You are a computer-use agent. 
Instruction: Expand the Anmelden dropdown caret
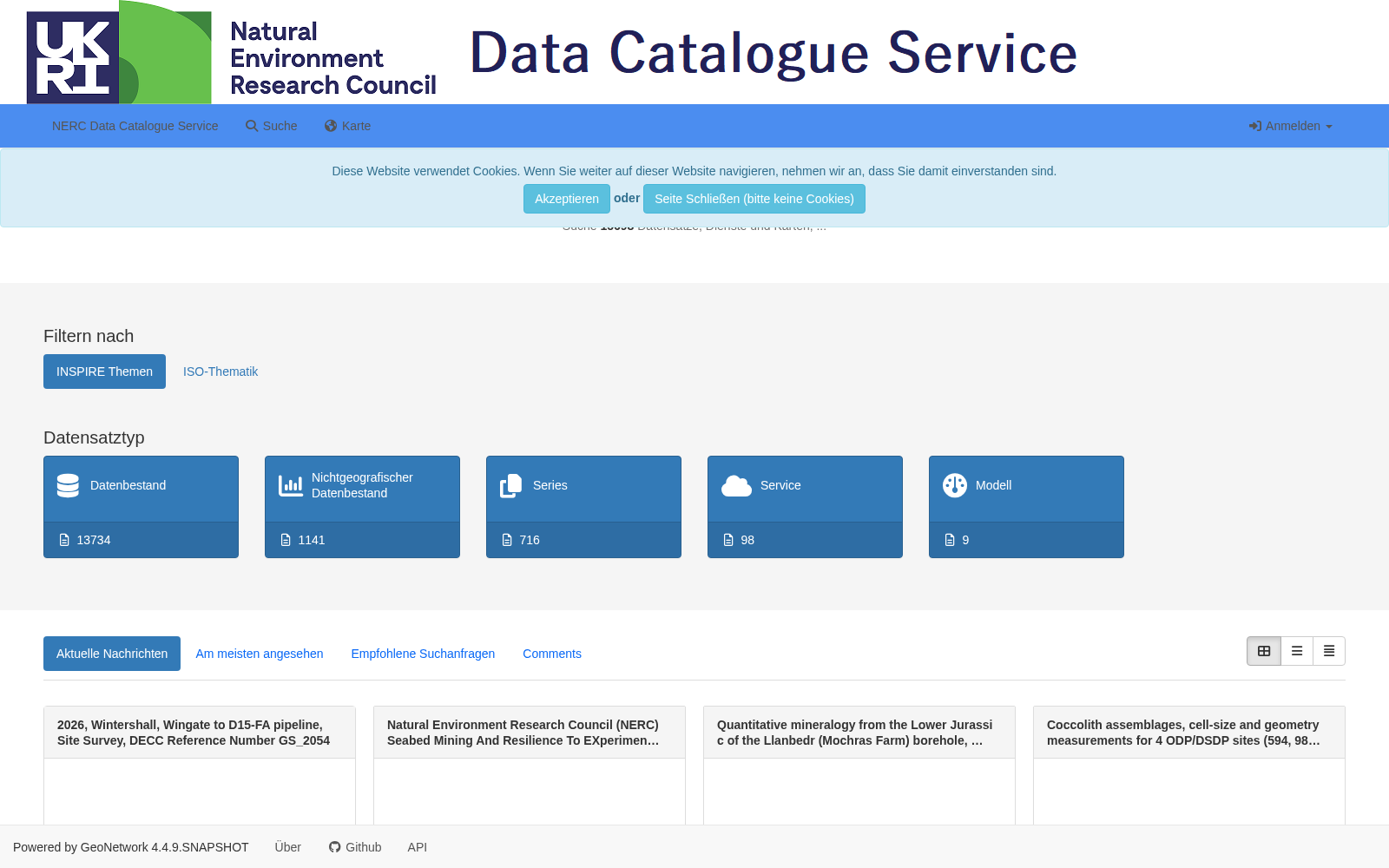coord(1329,127)
